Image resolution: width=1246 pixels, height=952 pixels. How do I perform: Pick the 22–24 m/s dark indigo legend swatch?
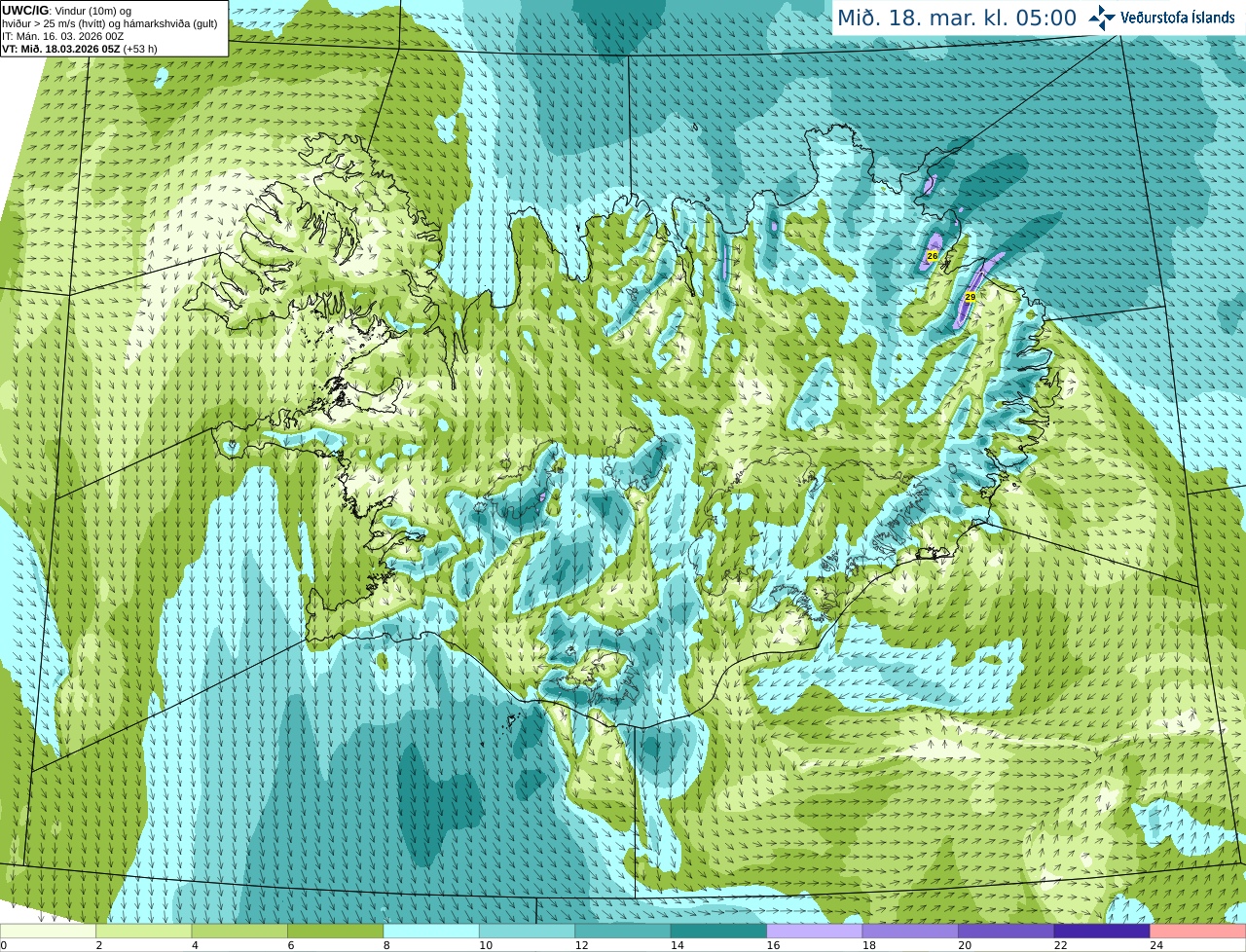pos(1102,931)
